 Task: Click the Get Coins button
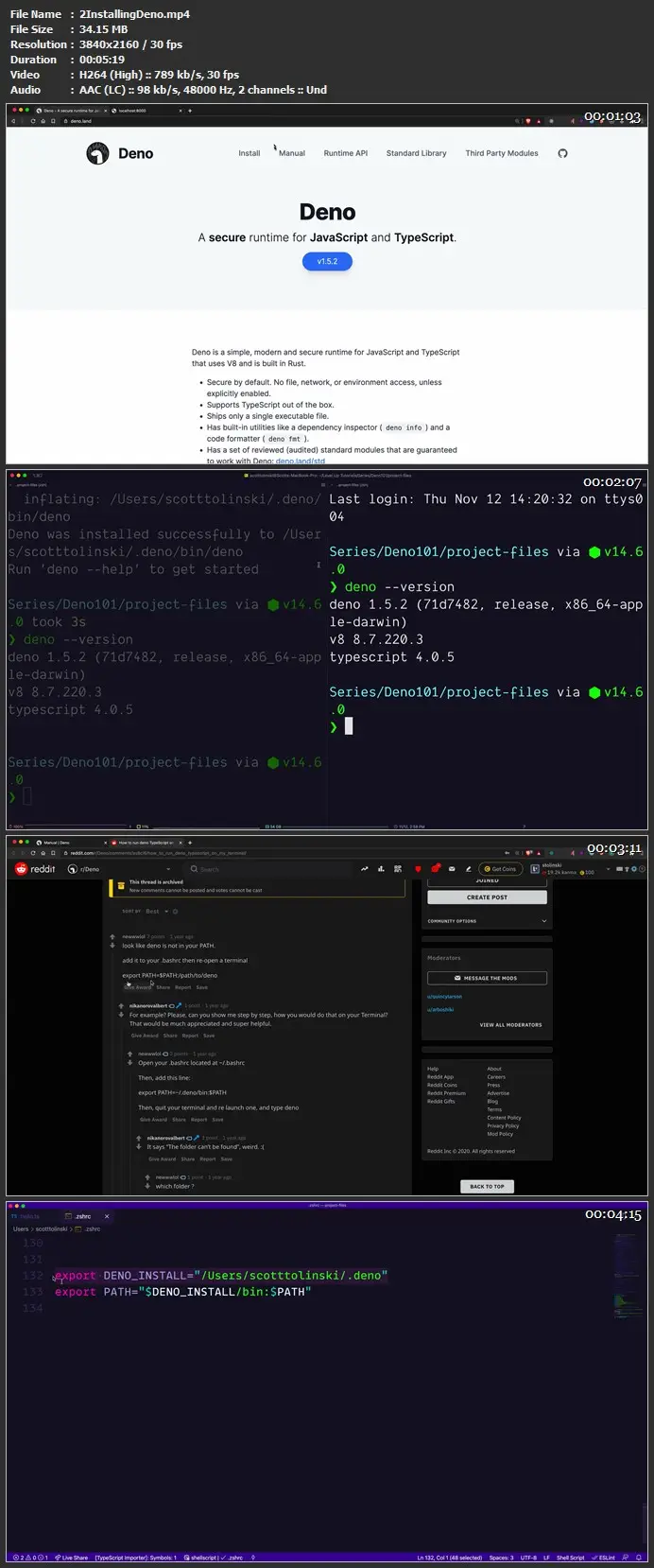click(x=500, y=869)
